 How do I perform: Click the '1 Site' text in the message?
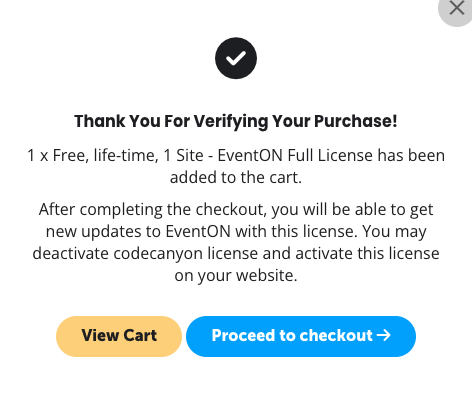point(183,155)
